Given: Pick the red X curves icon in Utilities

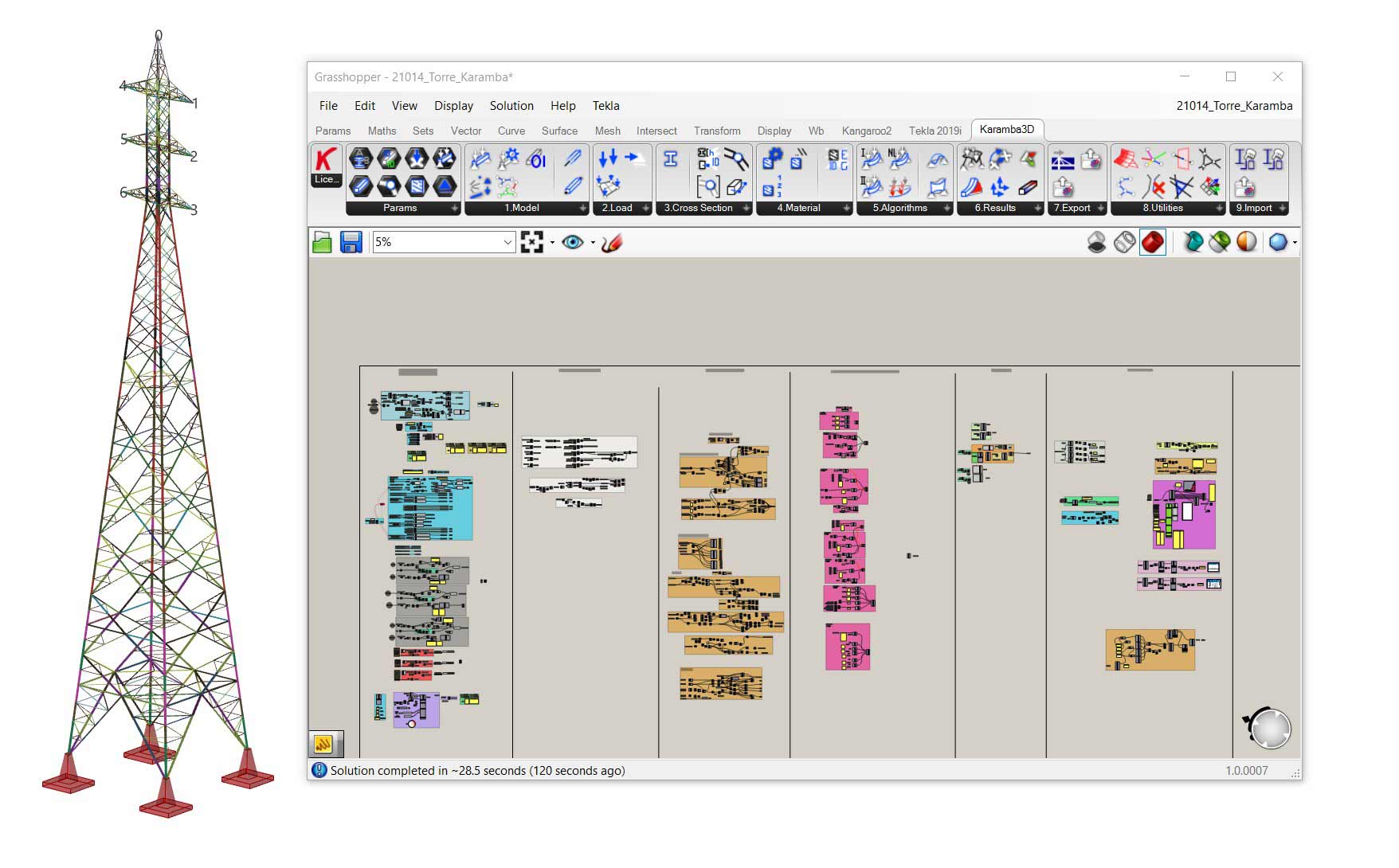Looking at the screenshot, I should point(1154,186).
